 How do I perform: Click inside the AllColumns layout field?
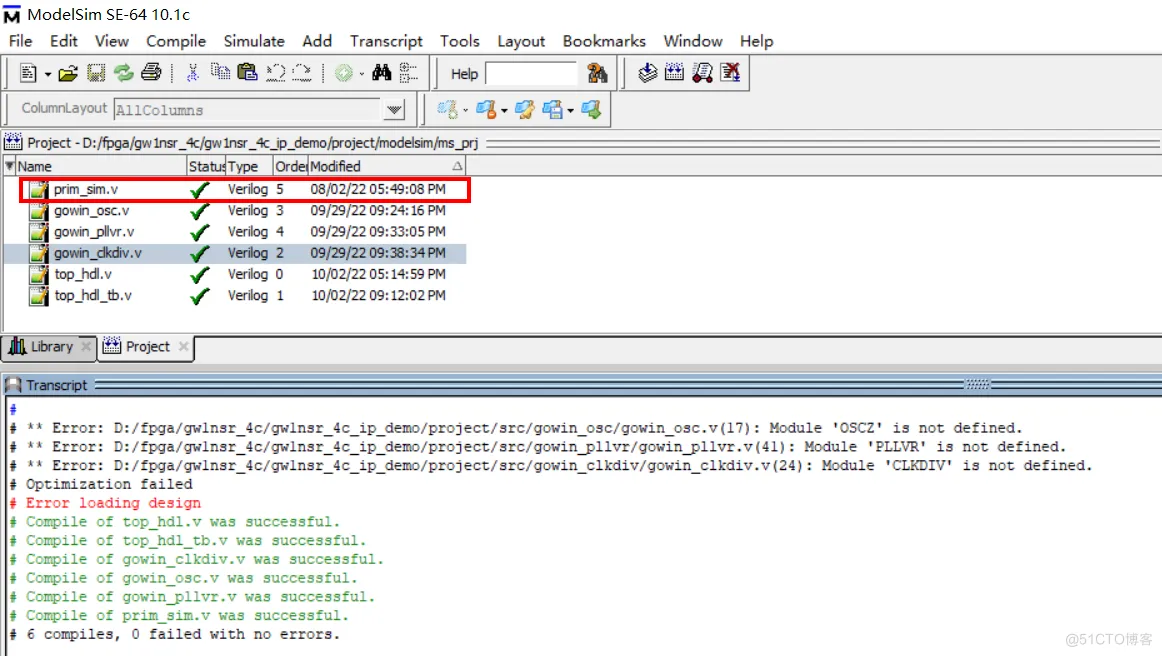tap(248, 110)
